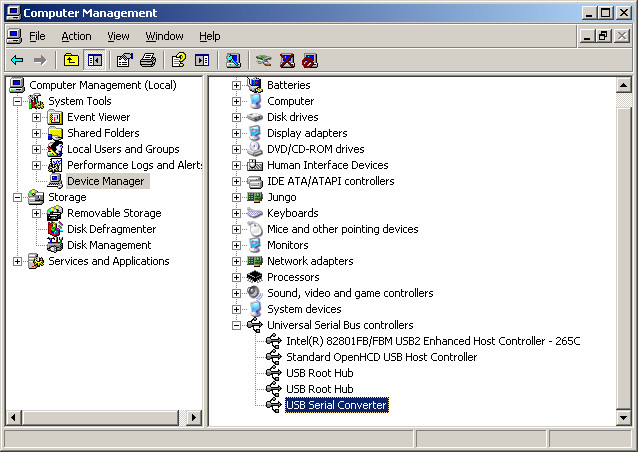Viewport: 638px width, 452px height.
Task: Click the Mice and other pointing devices icon
Action: click(x=255, y=229)
